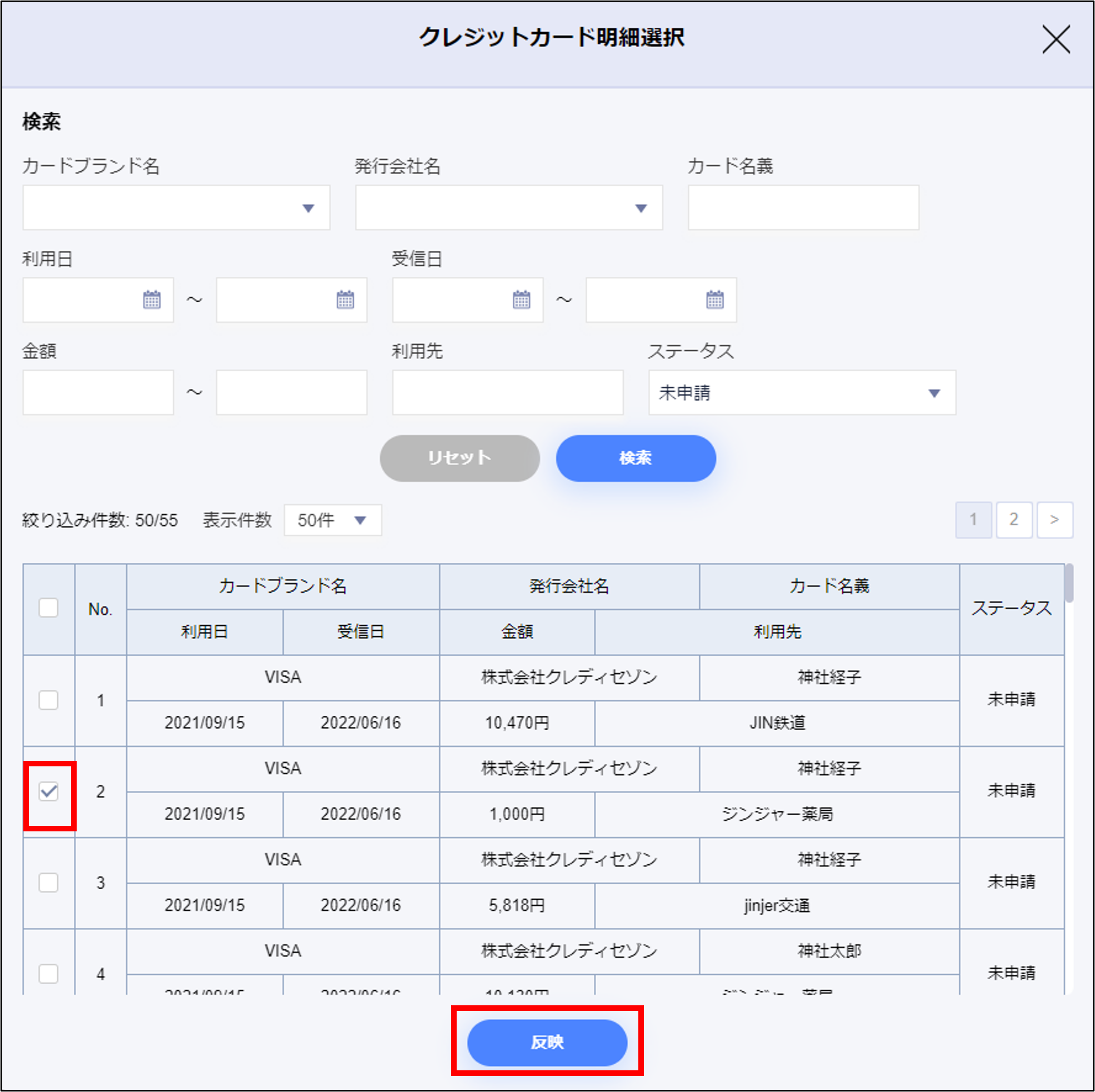Uncheck the row 2 ジンジャー薬局 checkbox
The image size is (1095, 1092).
tap(49, 791)
